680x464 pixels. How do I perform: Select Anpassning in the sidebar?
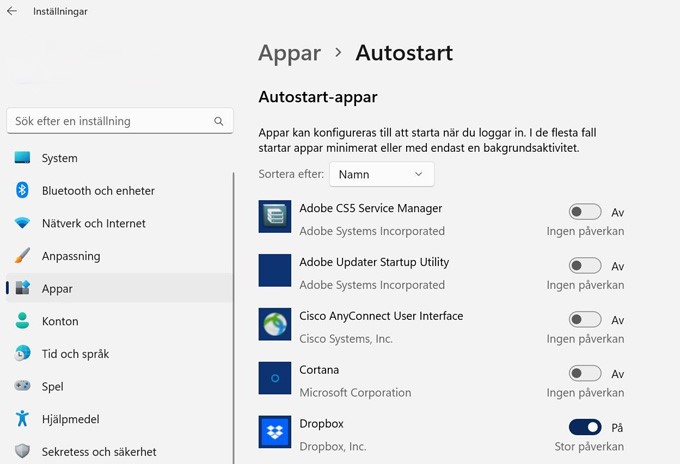point(119,256)
